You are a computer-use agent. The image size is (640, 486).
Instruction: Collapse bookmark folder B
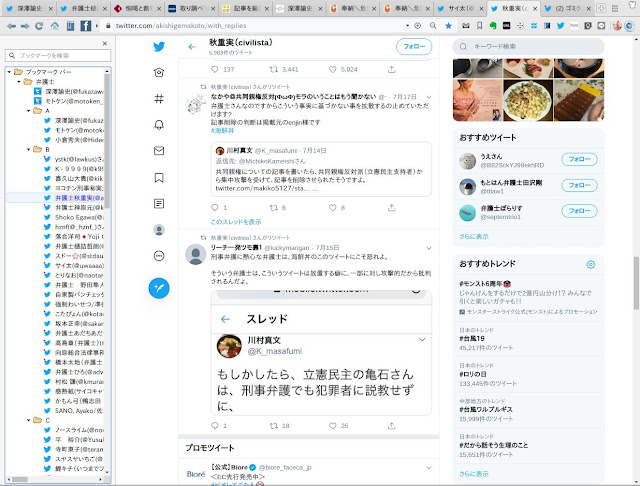[29, 149]
